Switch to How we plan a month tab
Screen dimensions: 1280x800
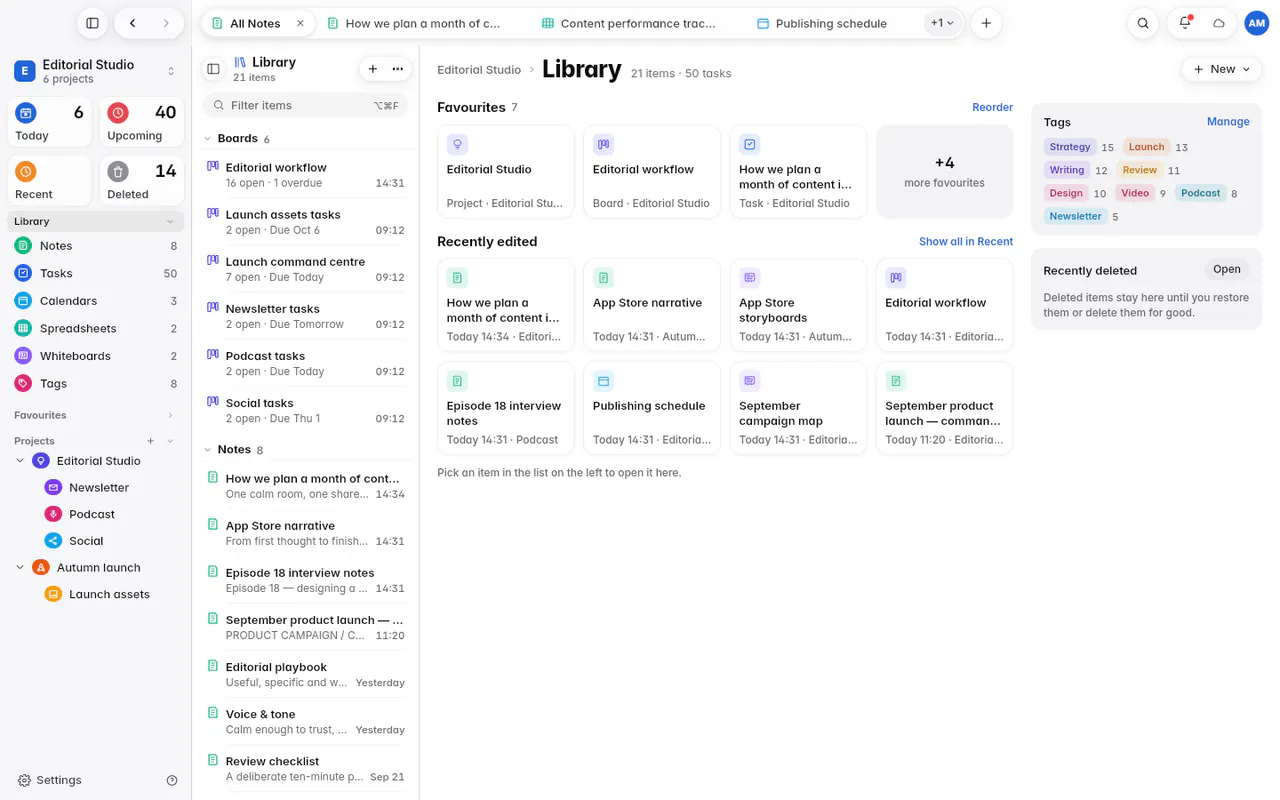[x=421, y=23]
